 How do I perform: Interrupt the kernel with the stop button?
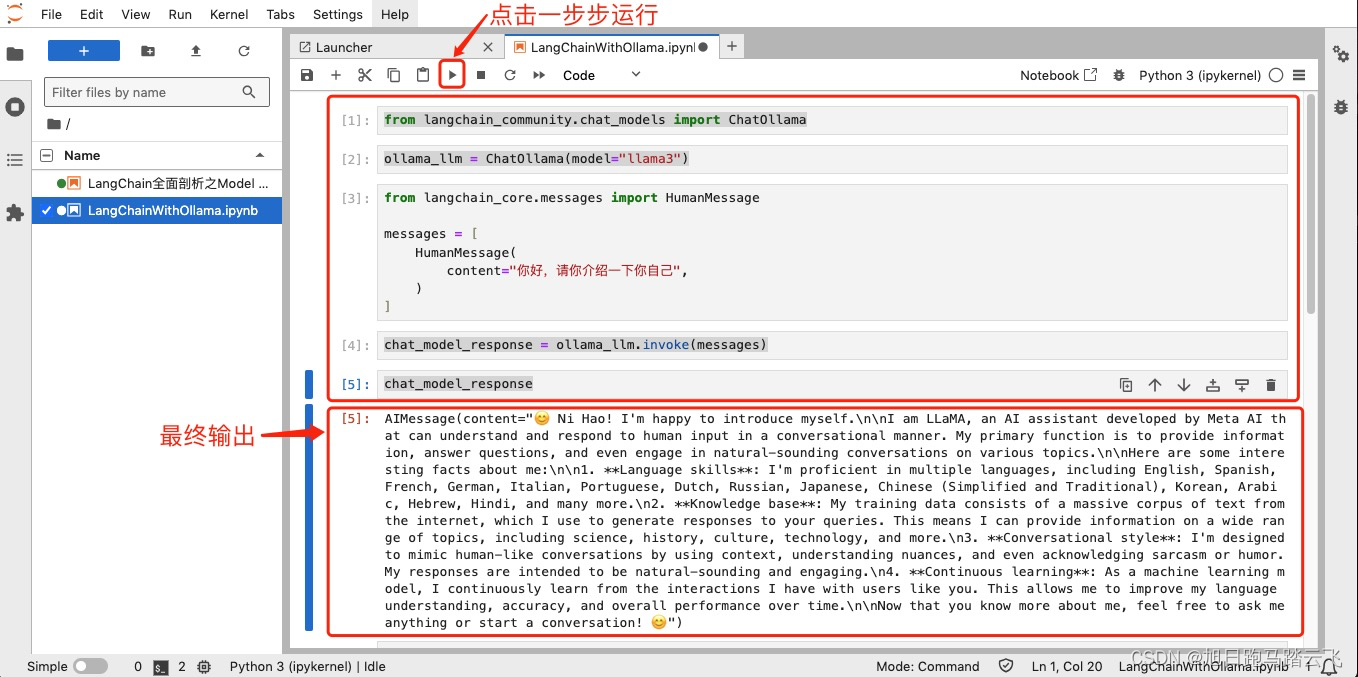(481, 75)
